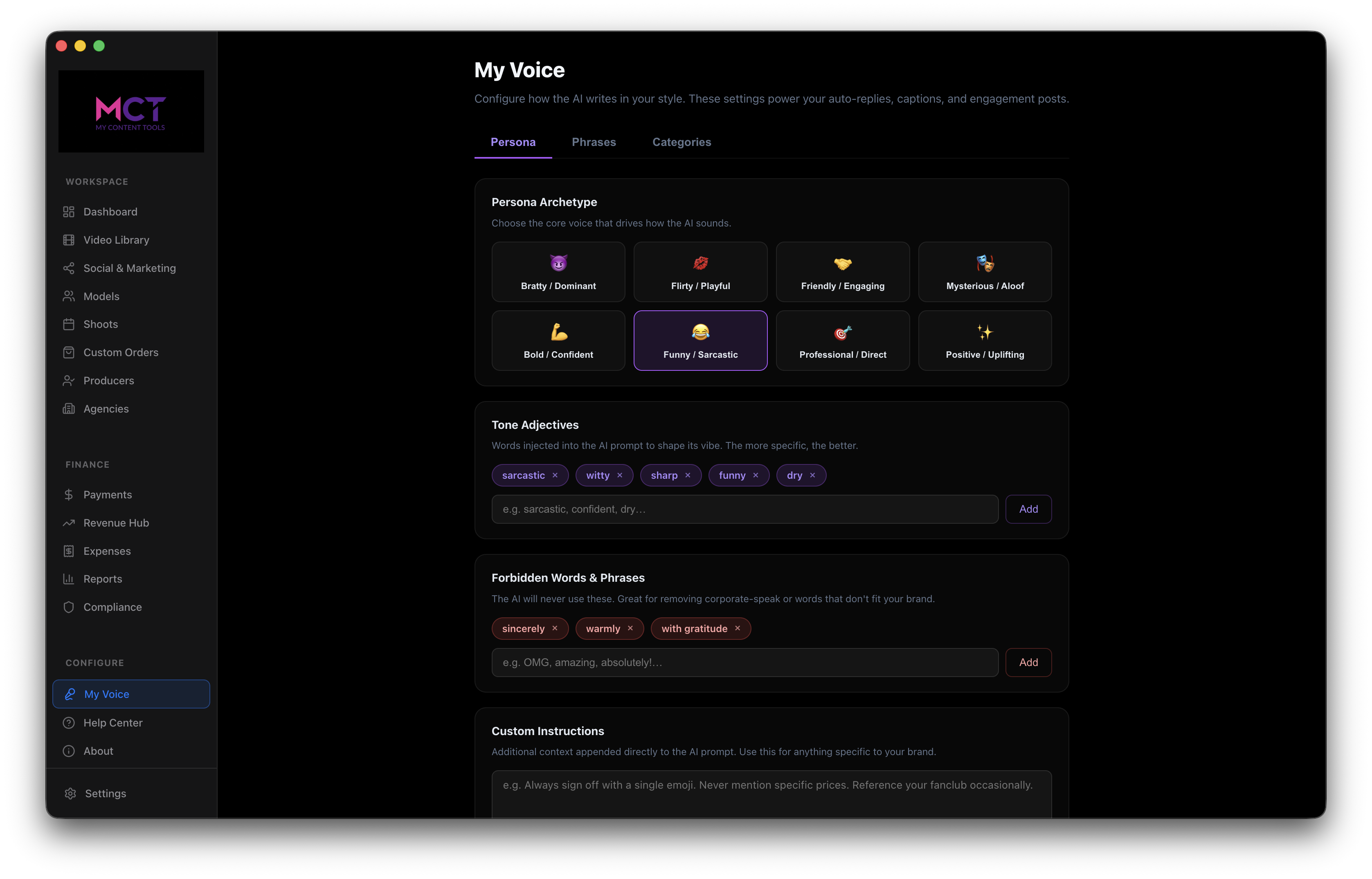Image resolution: width=1372 pixels, height=879 pixels.
Task: Open Settings at the sidebar bottom
Action: tap(105, 794)
